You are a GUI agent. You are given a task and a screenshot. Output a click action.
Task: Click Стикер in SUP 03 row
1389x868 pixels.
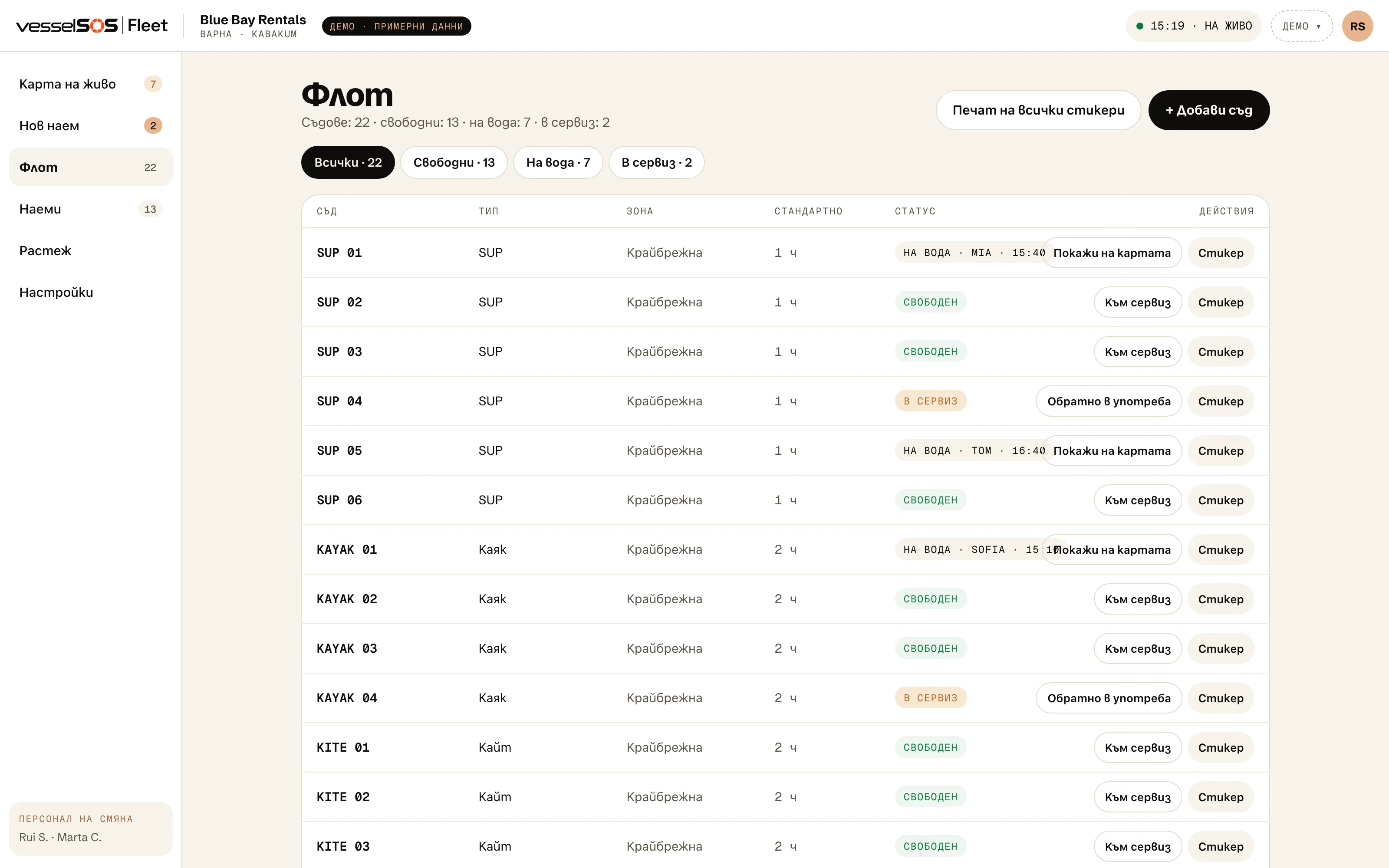[1221, 352]
